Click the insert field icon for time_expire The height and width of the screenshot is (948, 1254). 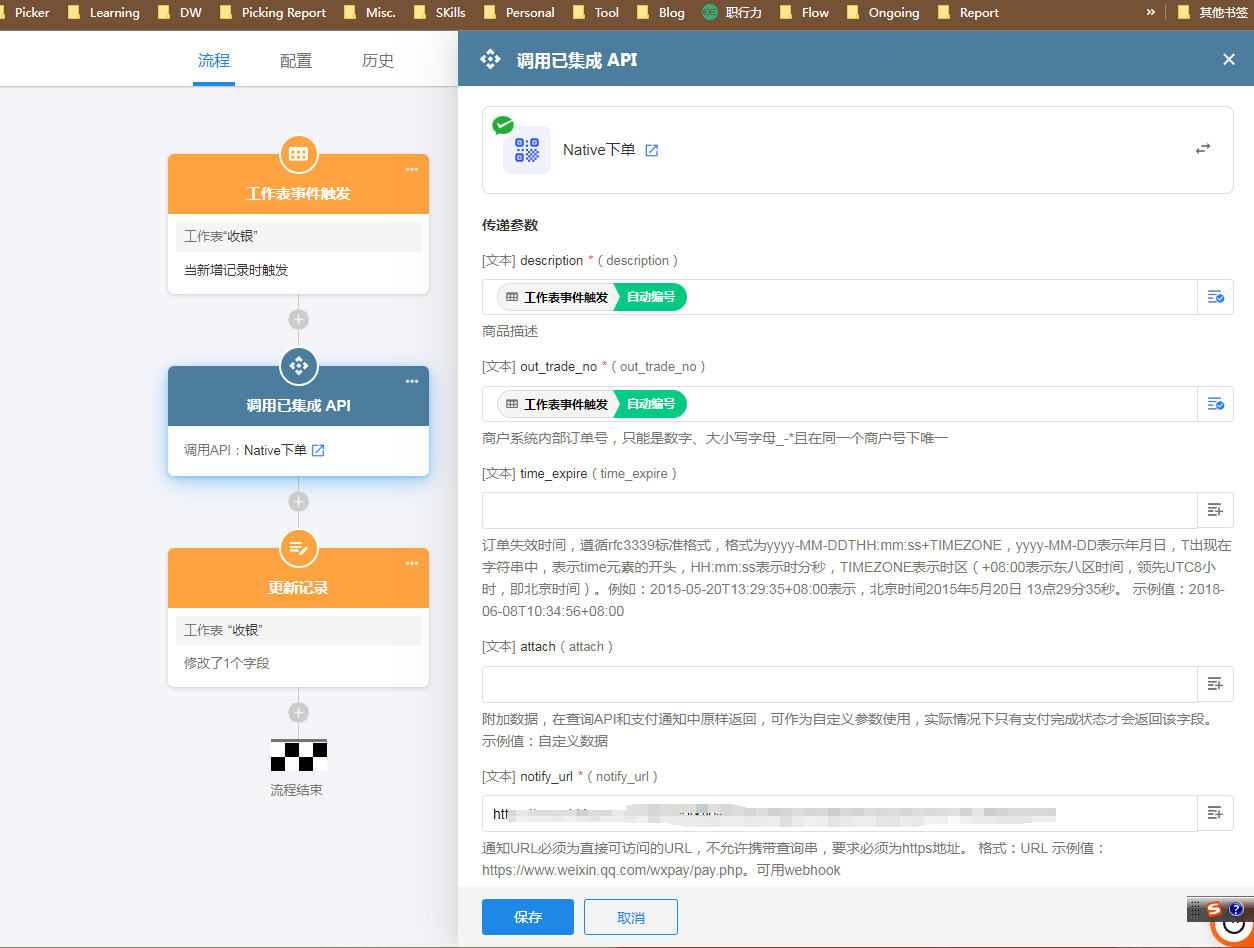pos(1215,510)
